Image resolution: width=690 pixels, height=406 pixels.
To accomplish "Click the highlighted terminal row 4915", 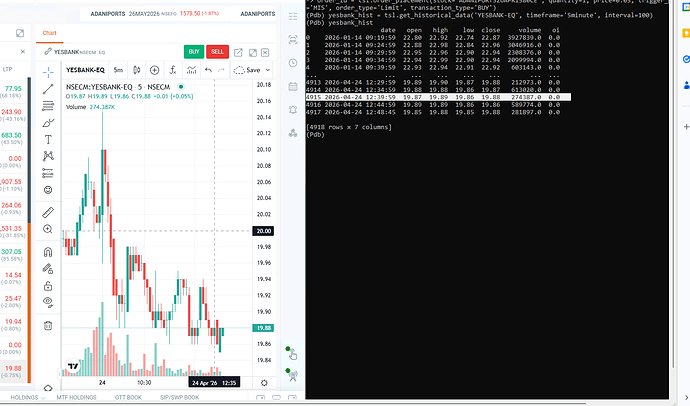I will 438,97.
